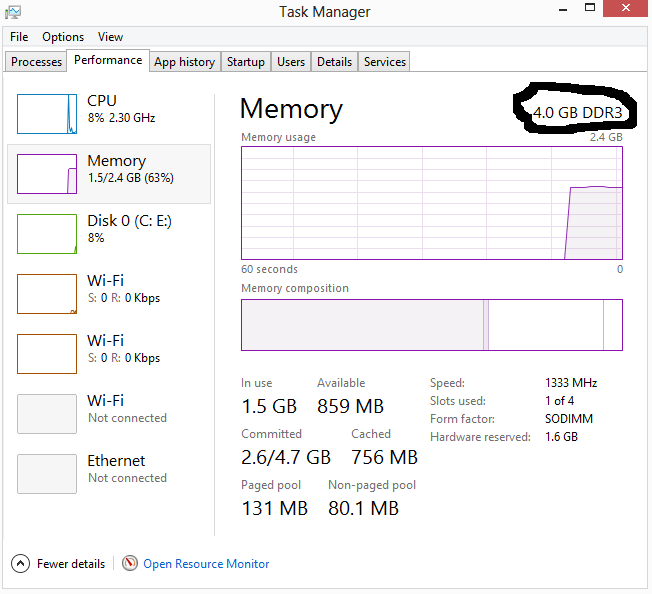Select the Disk 0 mini graph thumbnail
This screenshot has width=652, height=594.
pyautogui.click(x=47, y=234)
